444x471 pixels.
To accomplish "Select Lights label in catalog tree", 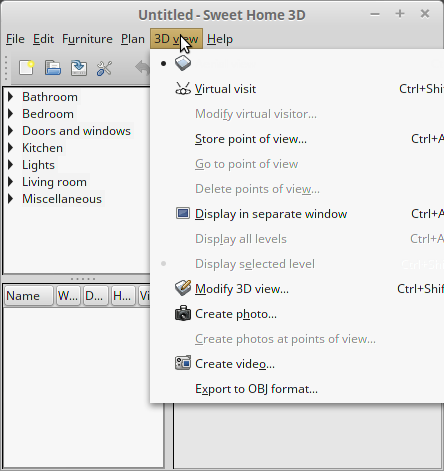I will click(38, 165).
